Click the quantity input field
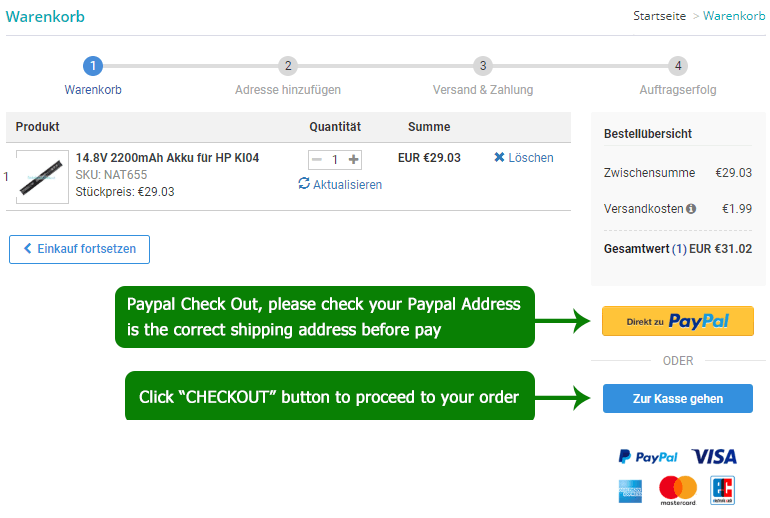The height and width of the screenshot is (518, 770). pos(335,159)
